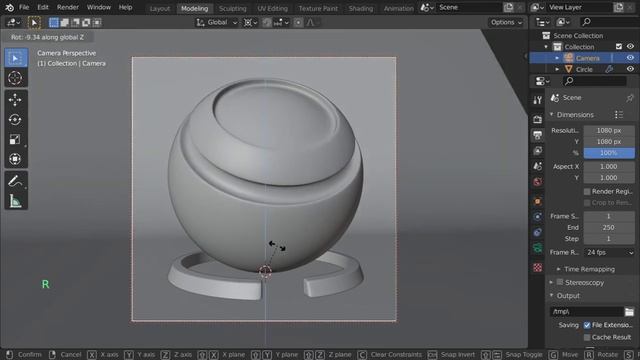
Task: Open the Scene properties tab
Action: (x=538, y=166)
